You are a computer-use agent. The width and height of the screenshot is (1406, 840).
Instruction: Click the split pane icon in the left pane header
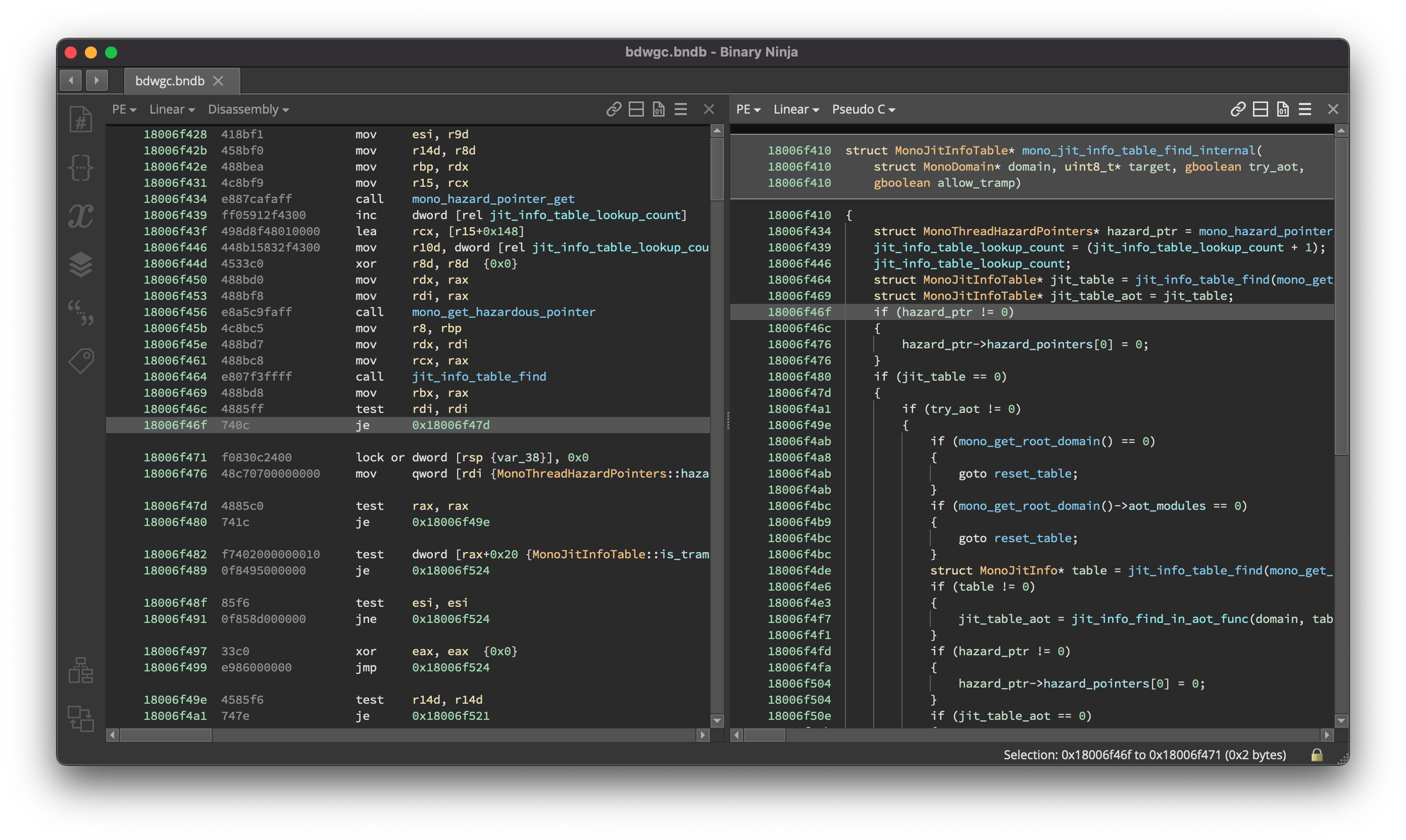tap(636, 109)
